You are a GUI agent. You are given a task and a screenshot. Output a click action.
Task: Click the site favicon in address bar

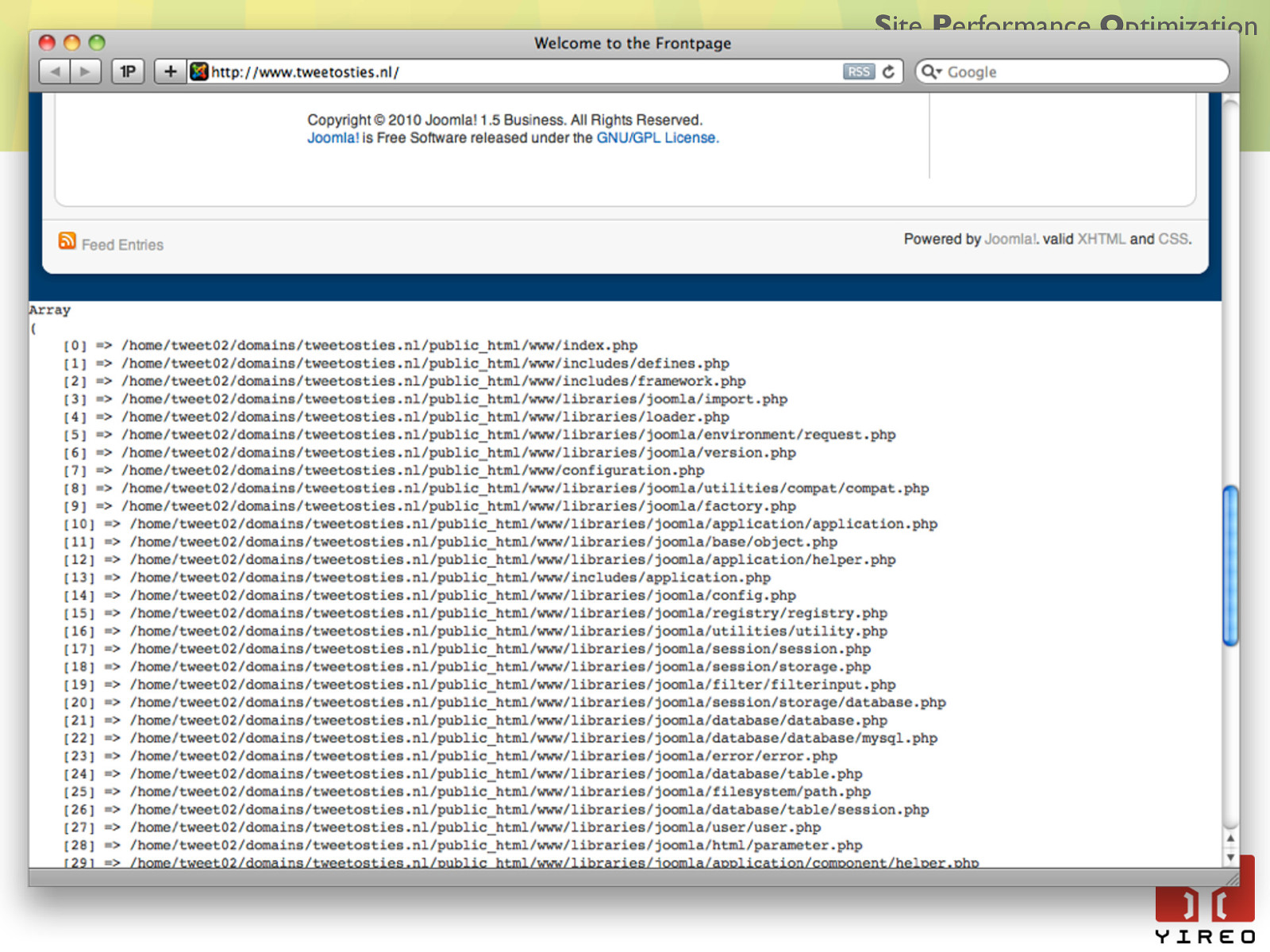click(199, 72)
